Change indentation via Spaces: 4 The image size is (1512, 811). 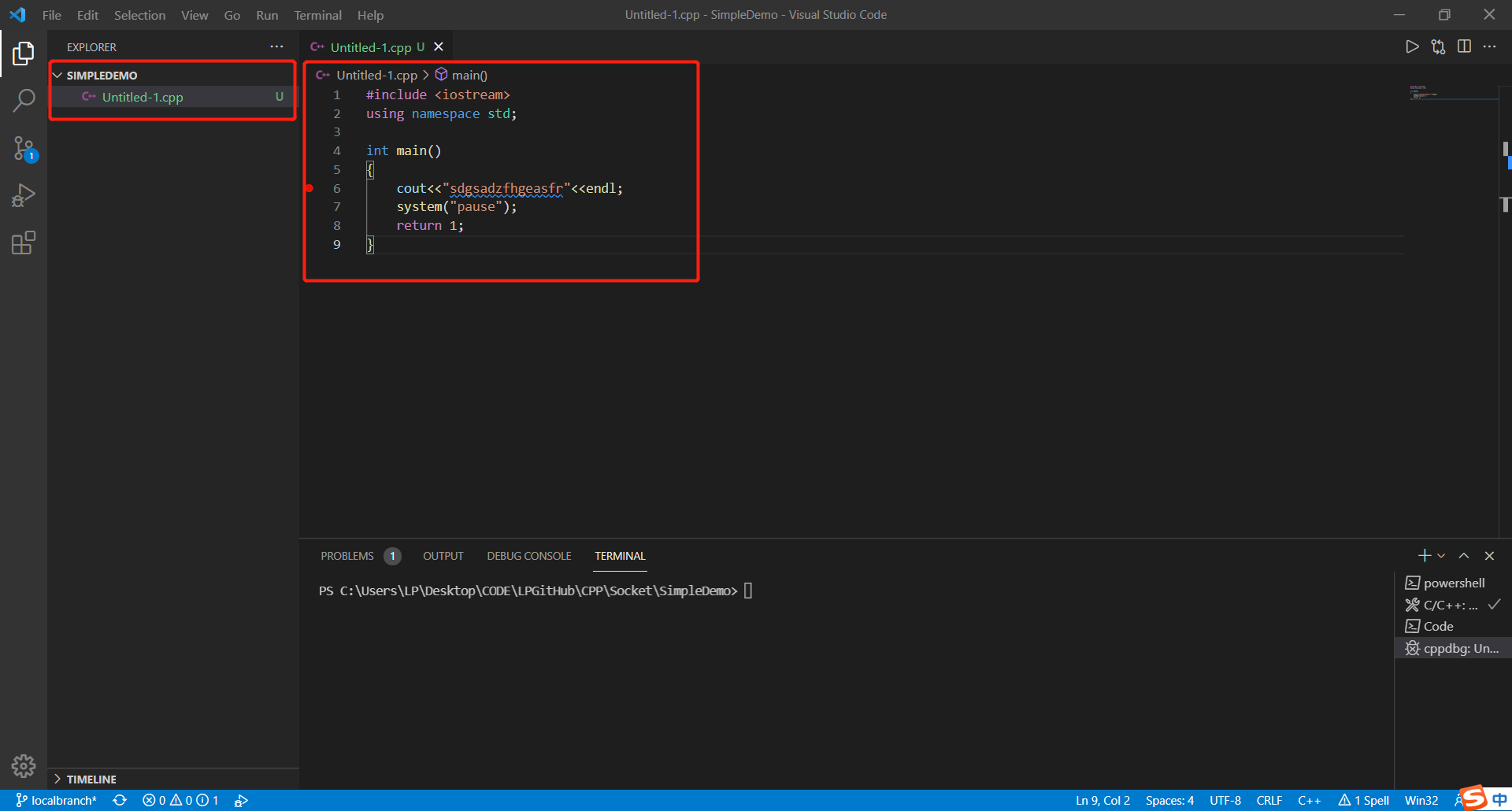click(x=1169, y=801)
